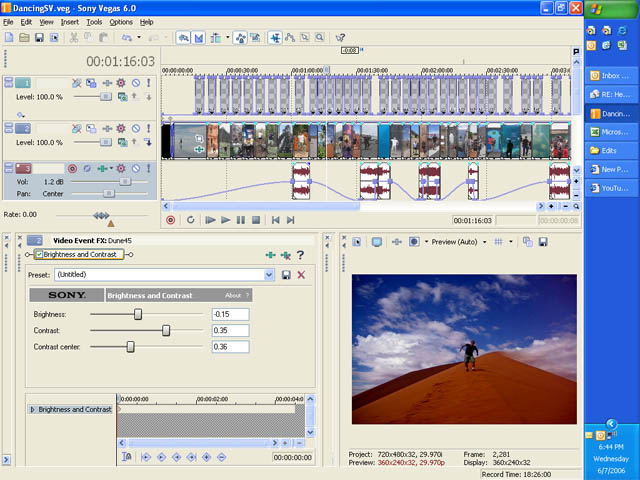This screenshot has width=640, height=480.
Task: Open the Options menu
Action: [x=121, y=21]
